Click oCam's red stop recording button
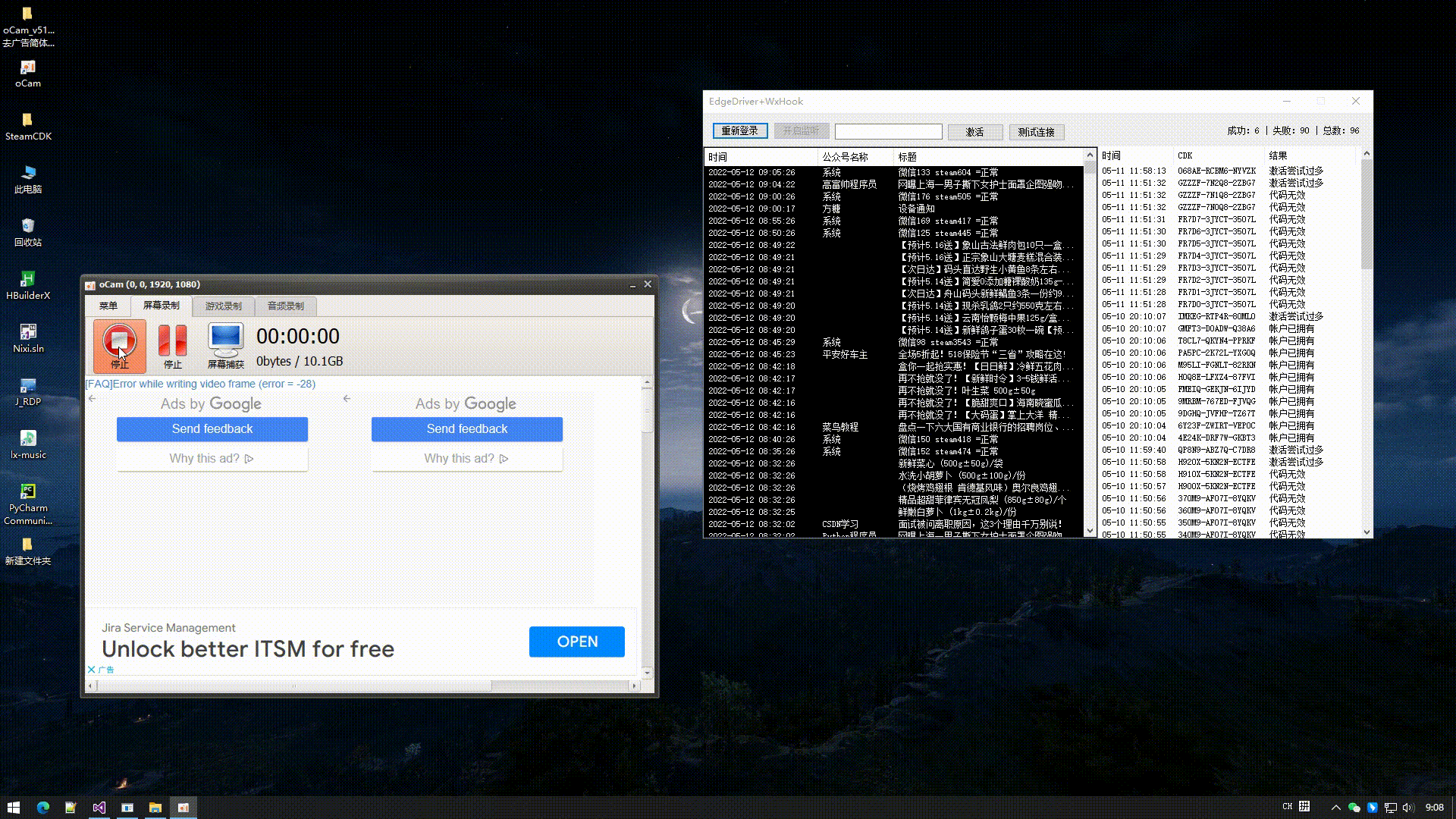1456x819 pixels. click(119, 340)
